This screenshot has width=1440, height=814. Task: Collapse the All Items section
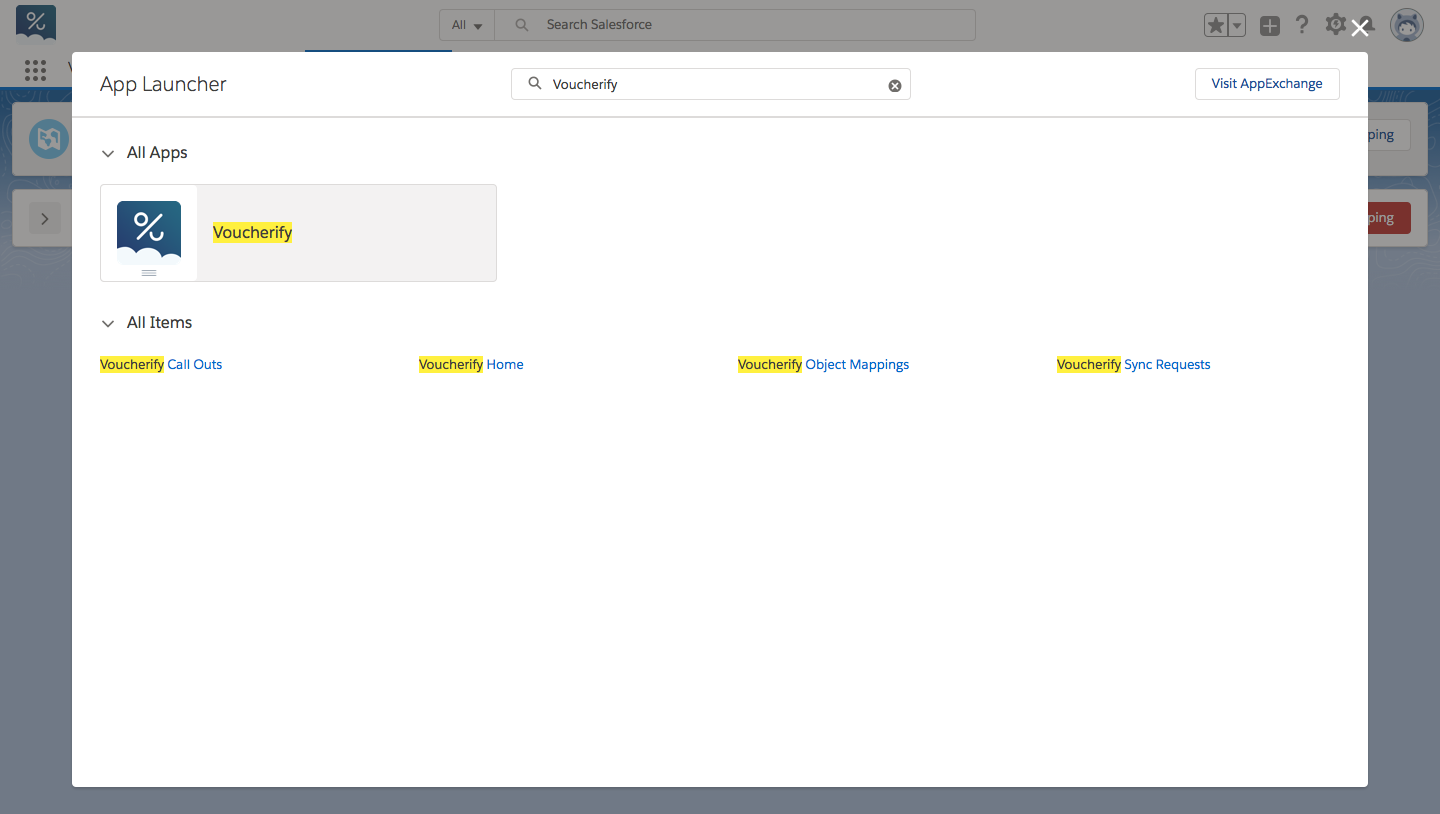[x=108, y=323]
